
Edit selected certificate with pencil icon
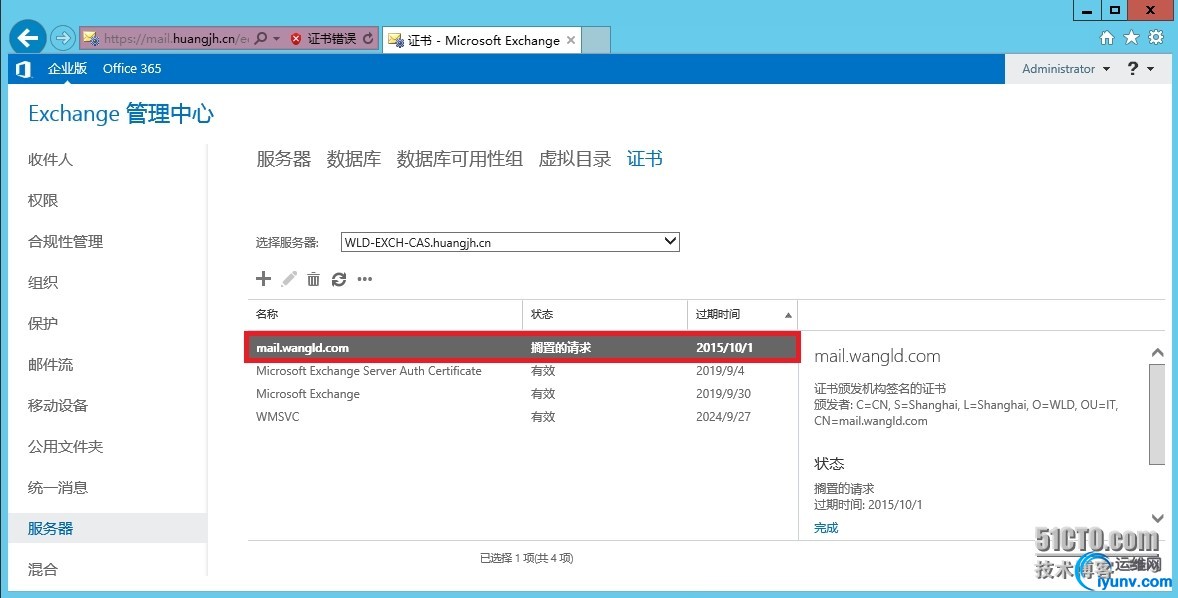pos(289,279)
